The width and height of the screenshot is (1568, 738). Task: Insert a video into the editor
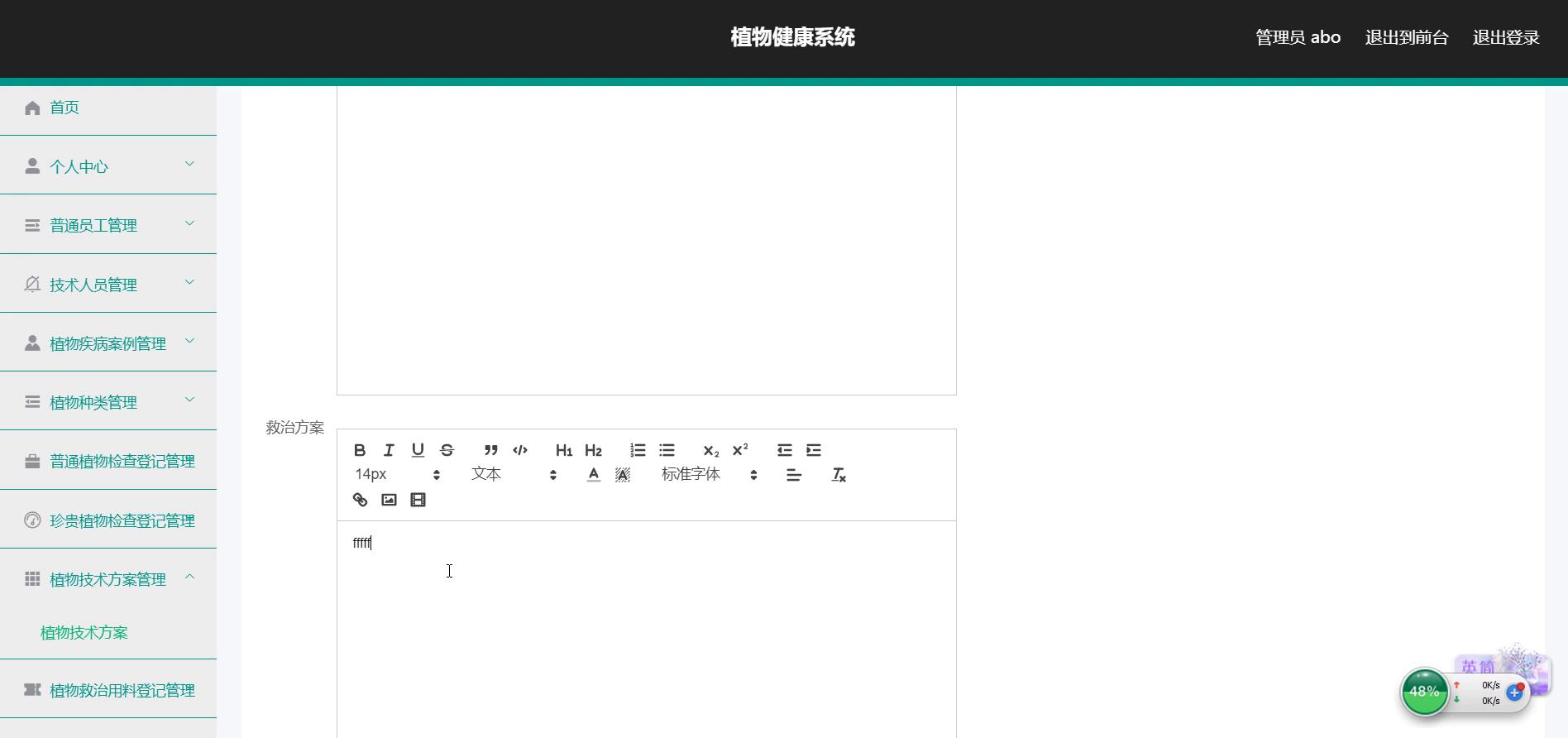coord(418,500)
